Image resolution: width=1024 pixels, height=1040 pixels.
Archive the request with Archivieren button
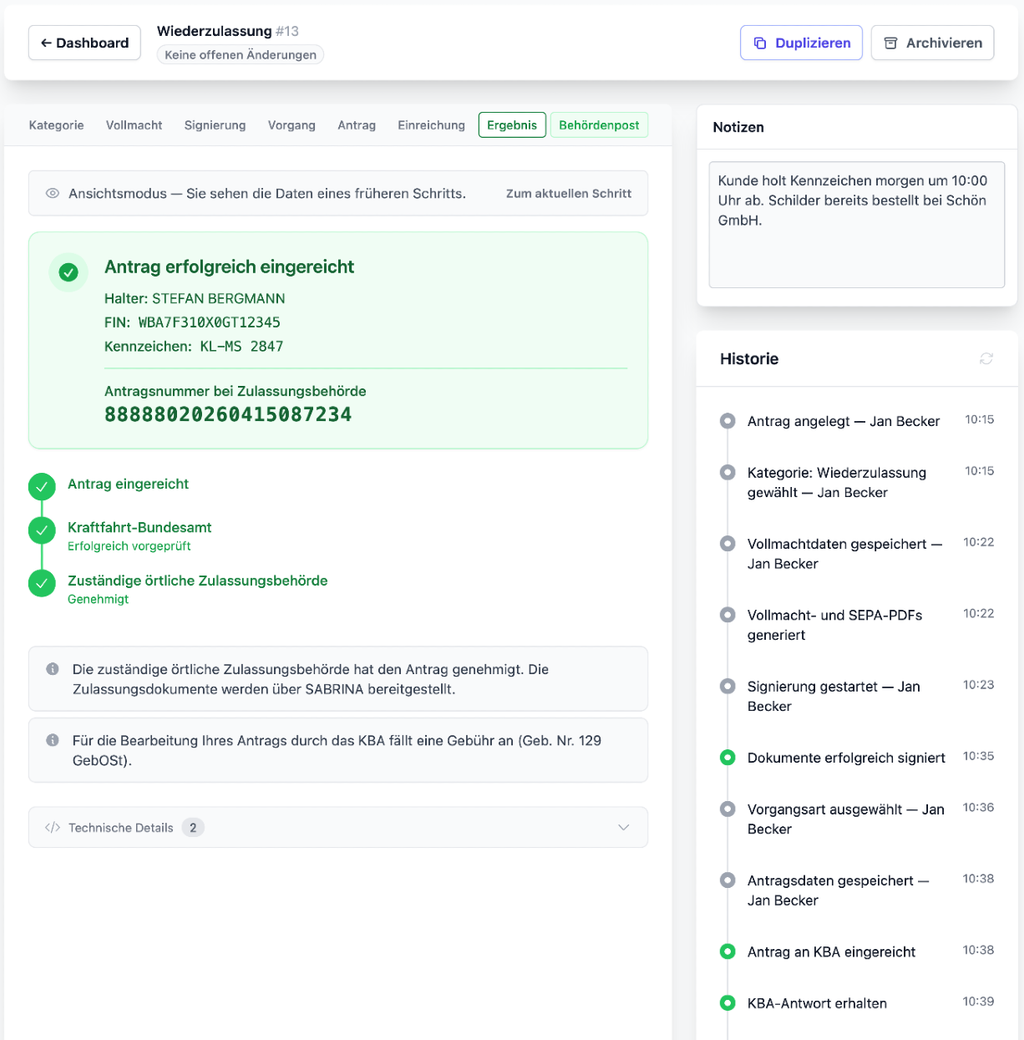pyautogui.click(x=932, y=42)
